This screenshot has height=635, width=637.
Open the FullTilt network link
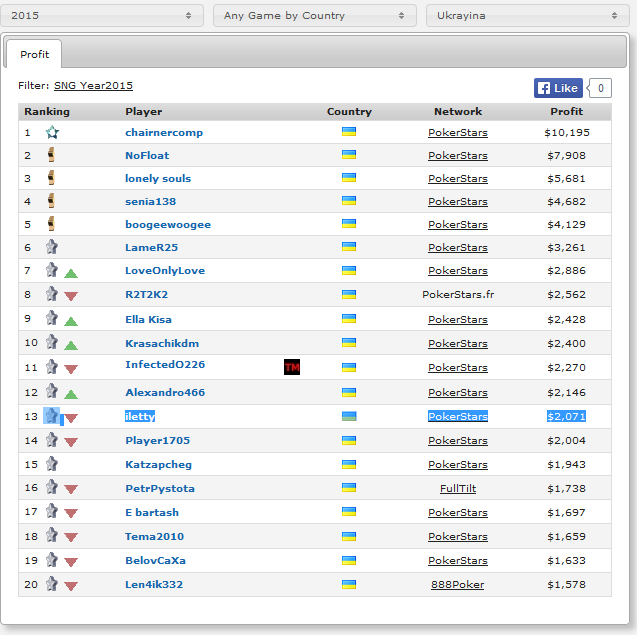[x=458, y=488]
